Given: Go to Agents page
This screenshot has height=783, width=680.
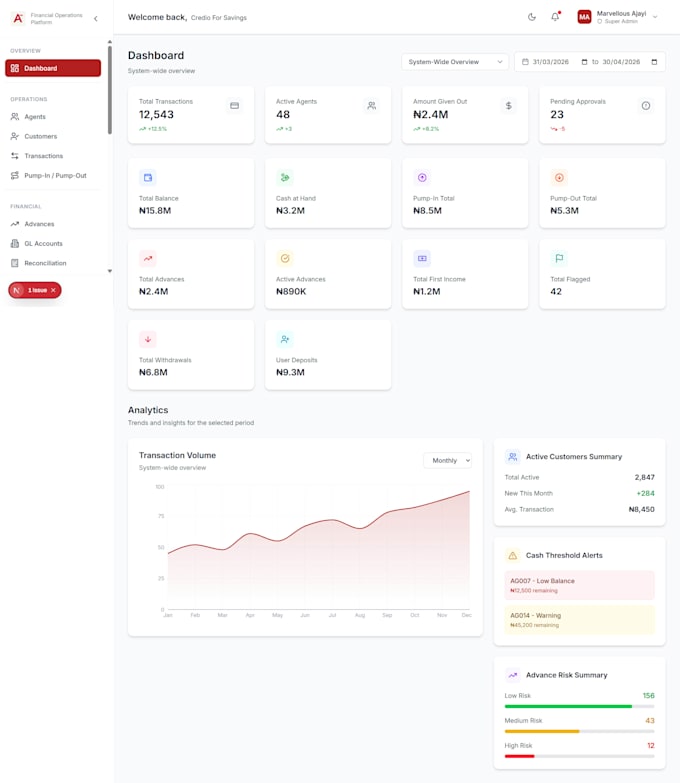Looking at the screenshot, I should coord(53,117).
